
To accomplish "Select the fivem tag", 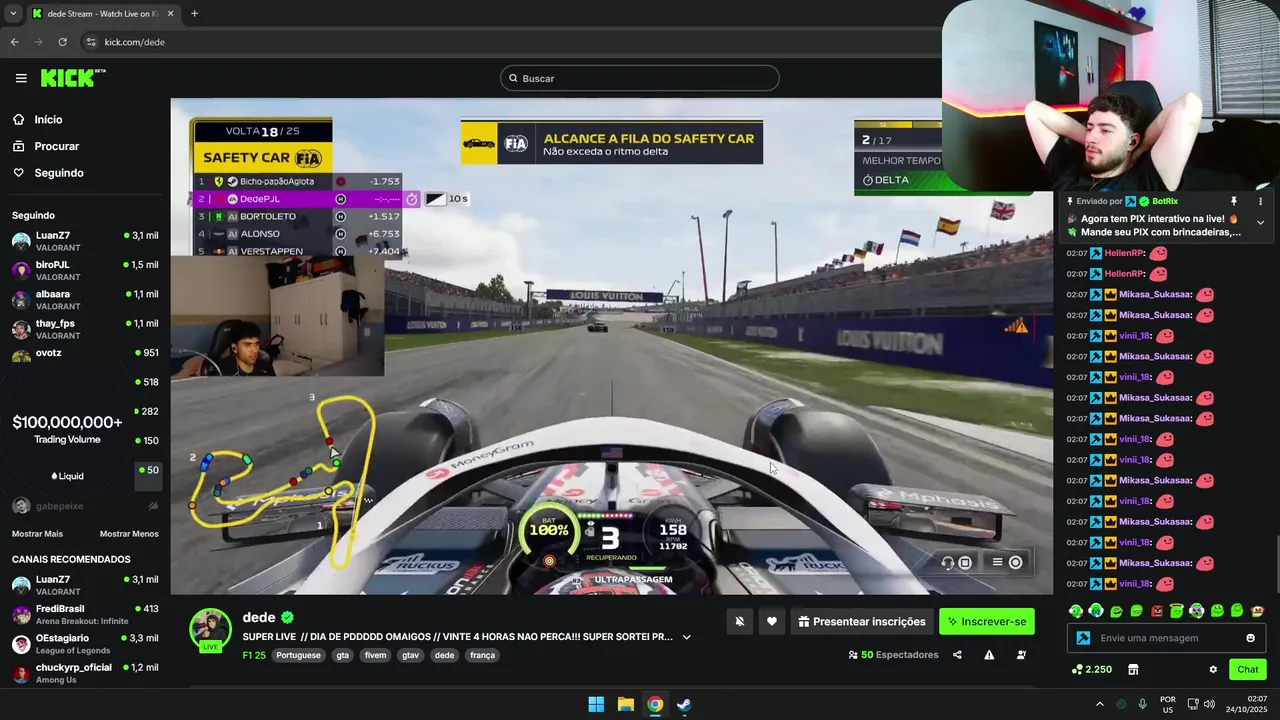I will click(376, 656).
